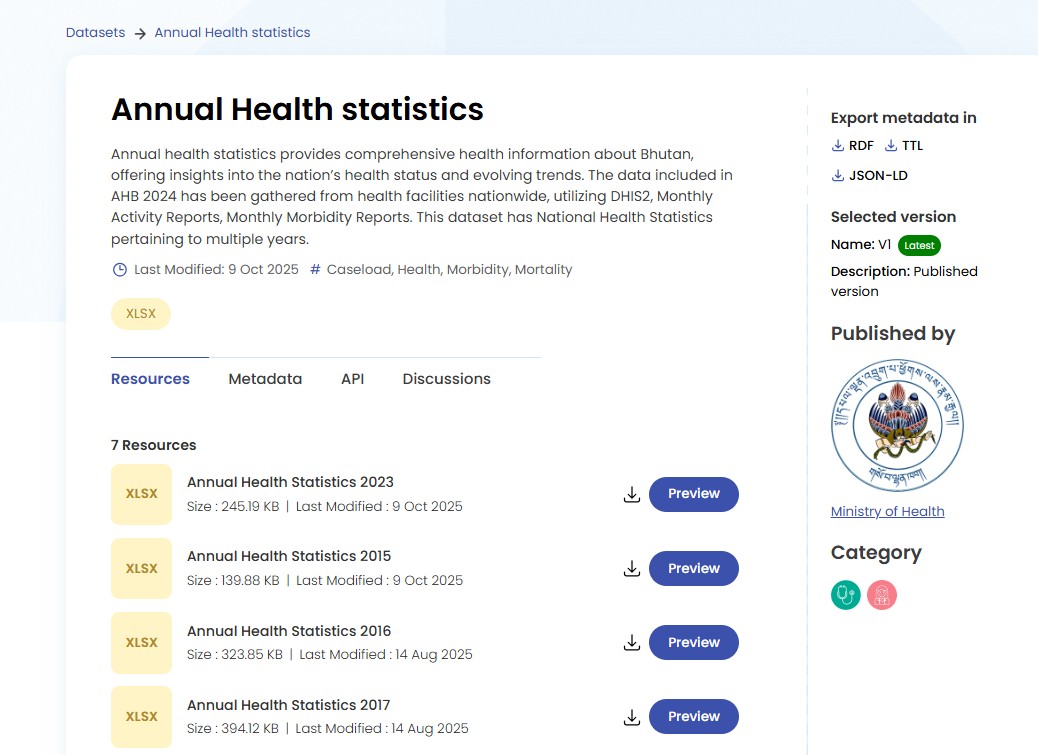Download the Annual Health Statistics 2023 file

point(631,494)
